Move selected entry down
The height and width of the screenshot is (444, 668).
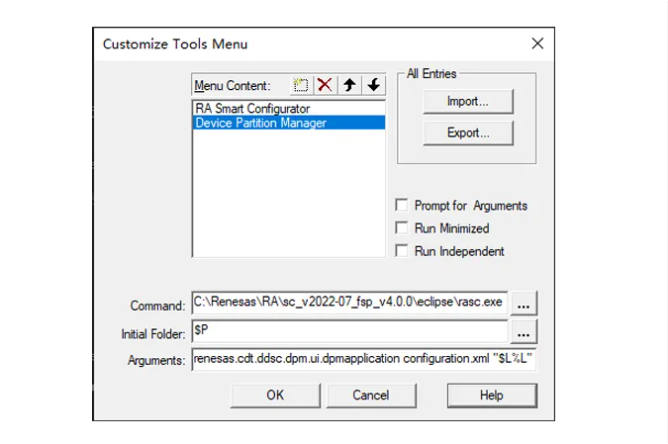tap(374, 85)
